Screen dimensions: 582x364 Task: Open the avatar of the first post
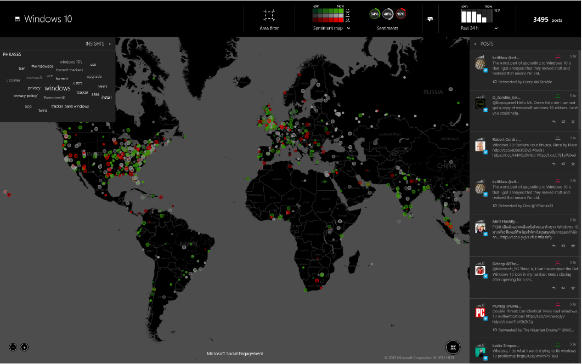(480, 64)
